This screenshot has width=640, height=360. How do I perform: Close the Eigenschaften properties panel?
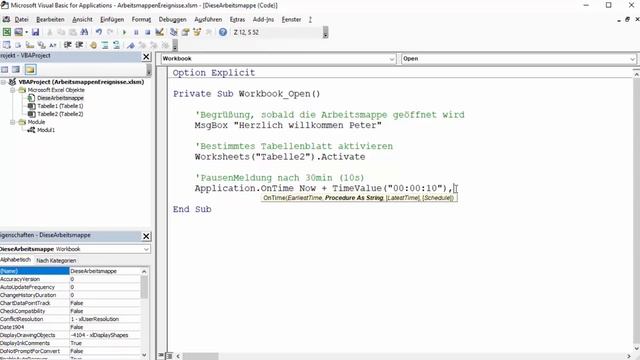tap(146, 236)
